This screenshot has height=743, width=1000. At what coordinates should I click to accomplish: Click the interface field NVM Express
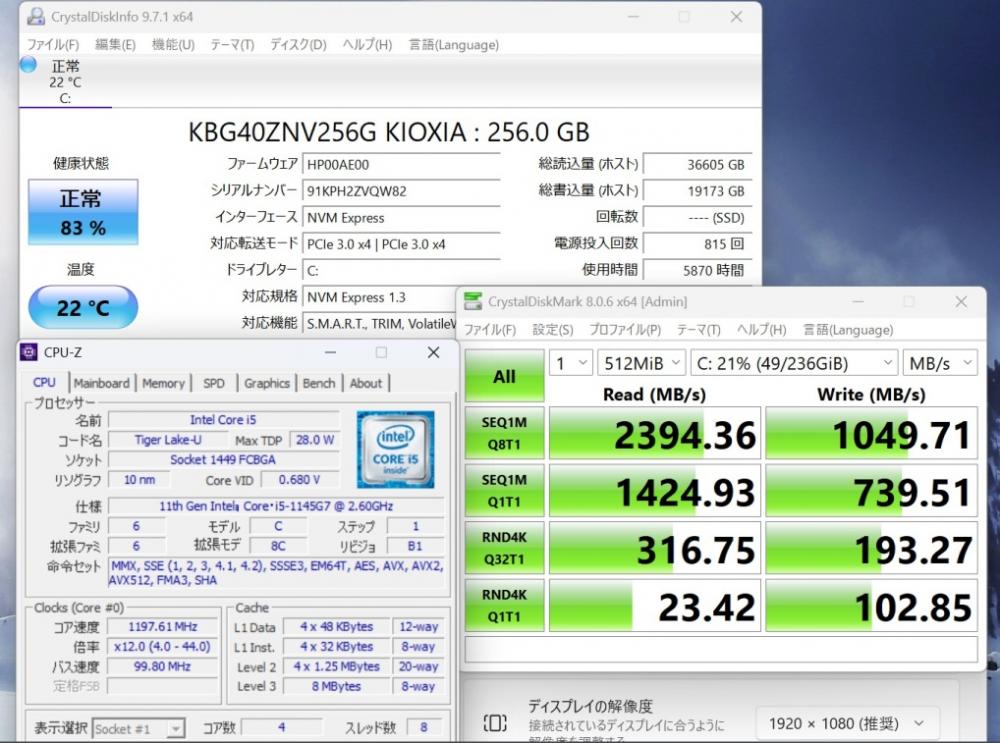(x=401, y=217)
